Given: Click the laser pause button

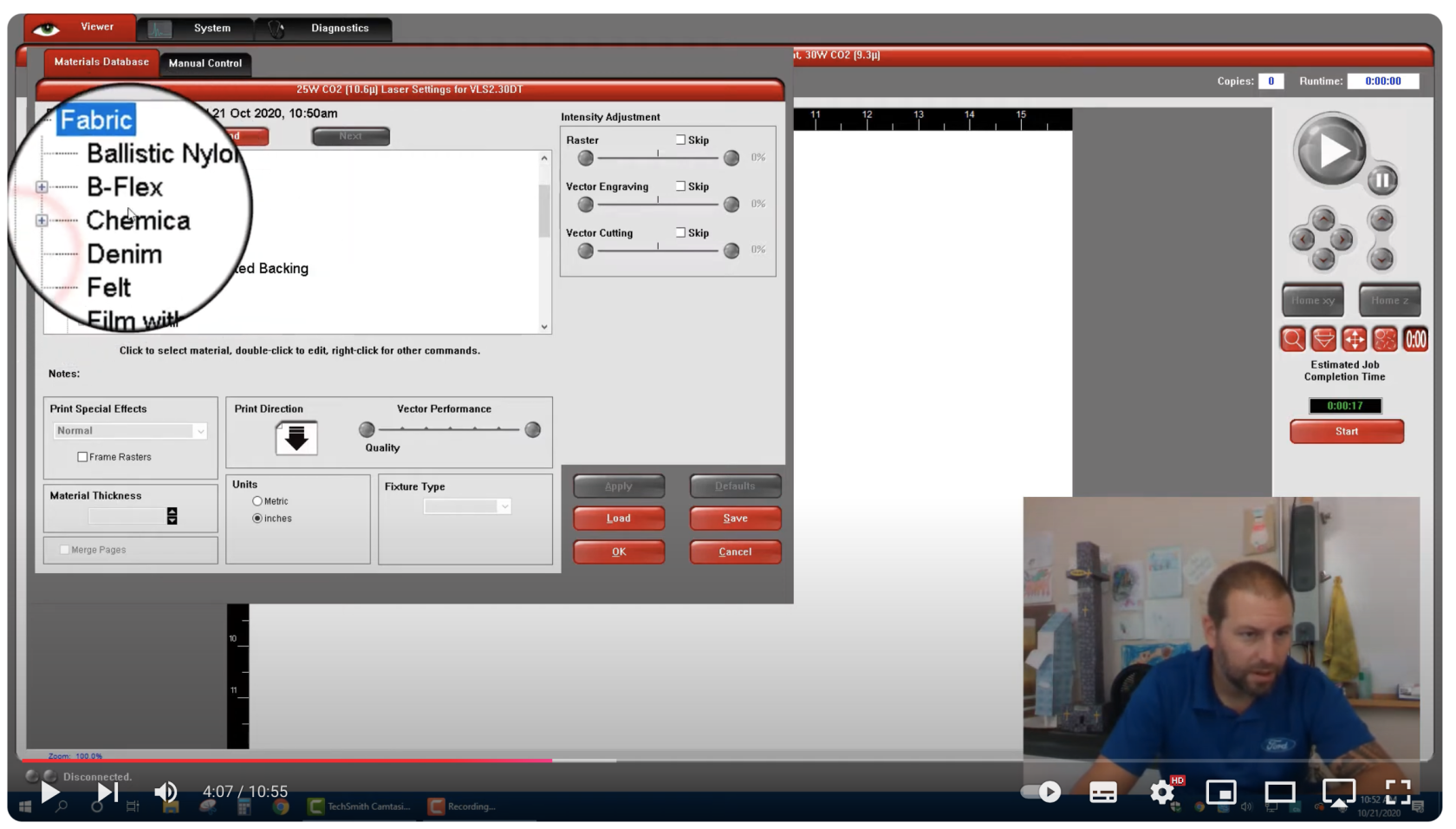Looking at the screenshot, I should pos(1382,180).
